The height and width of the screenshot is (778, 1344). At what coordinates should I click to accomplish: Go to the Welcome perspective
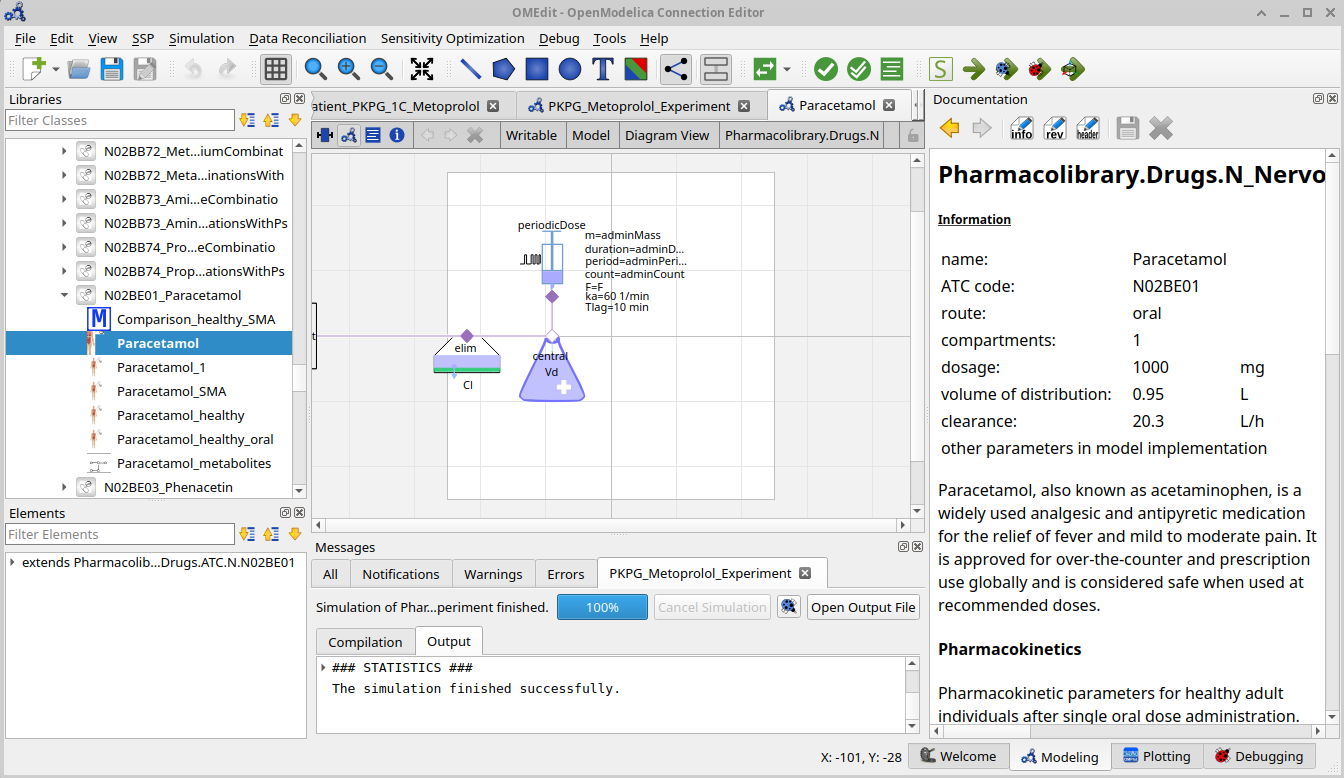958,756
